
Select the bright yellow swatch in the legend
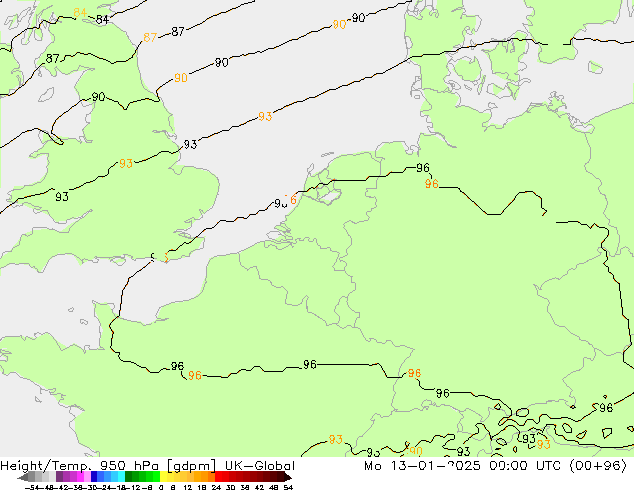164,477
